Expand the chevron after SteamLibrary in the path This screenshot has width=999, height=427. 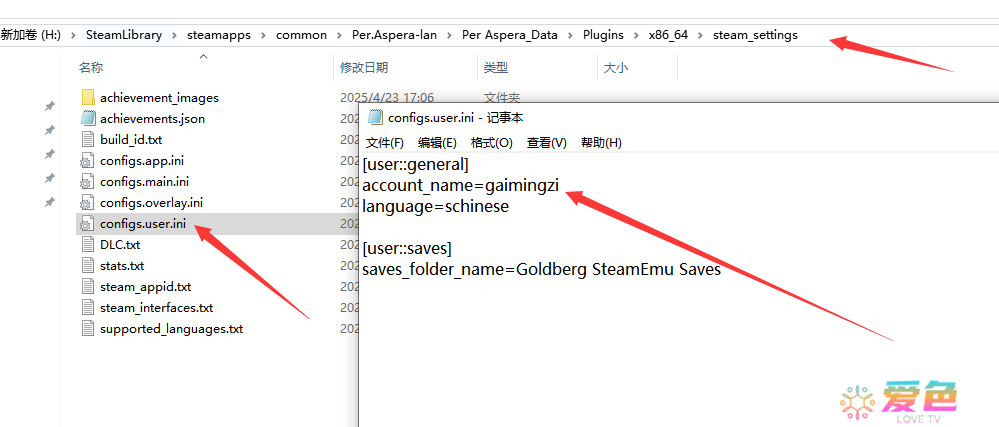pyautogui.click(x=175, y=35)
